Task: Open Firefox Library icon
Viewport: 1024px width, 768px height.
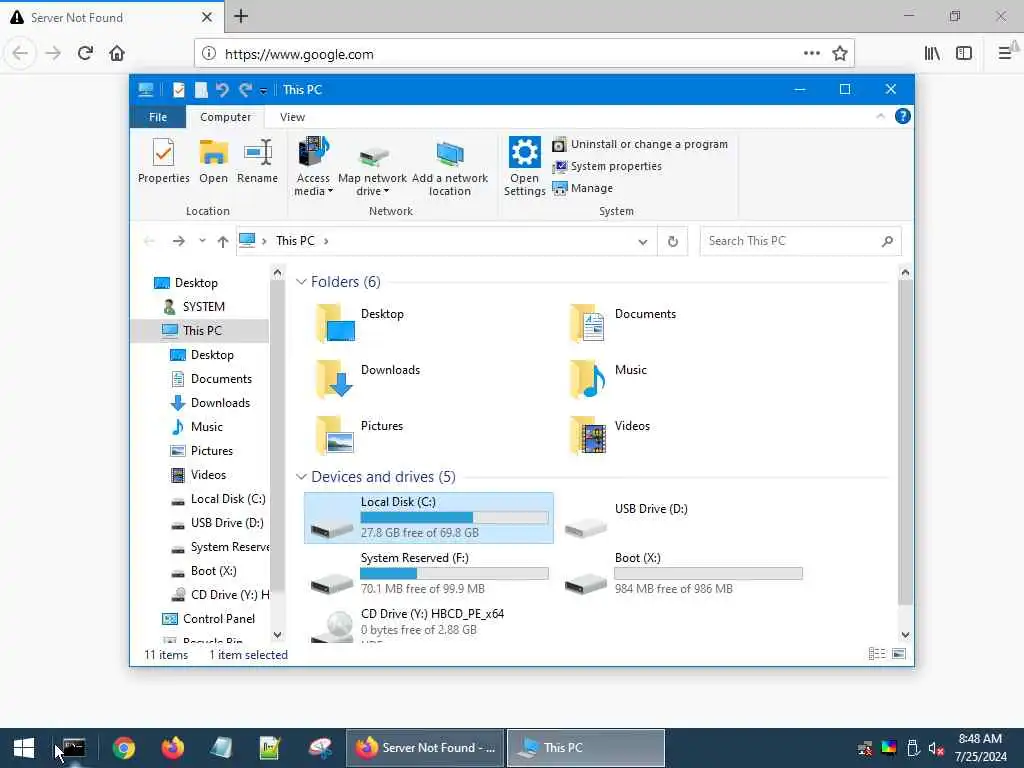Action: tap(932, 53)
